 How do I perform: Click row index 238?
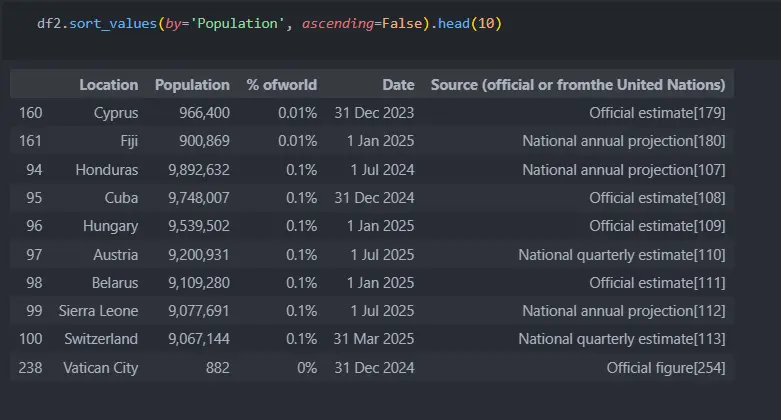30,368
